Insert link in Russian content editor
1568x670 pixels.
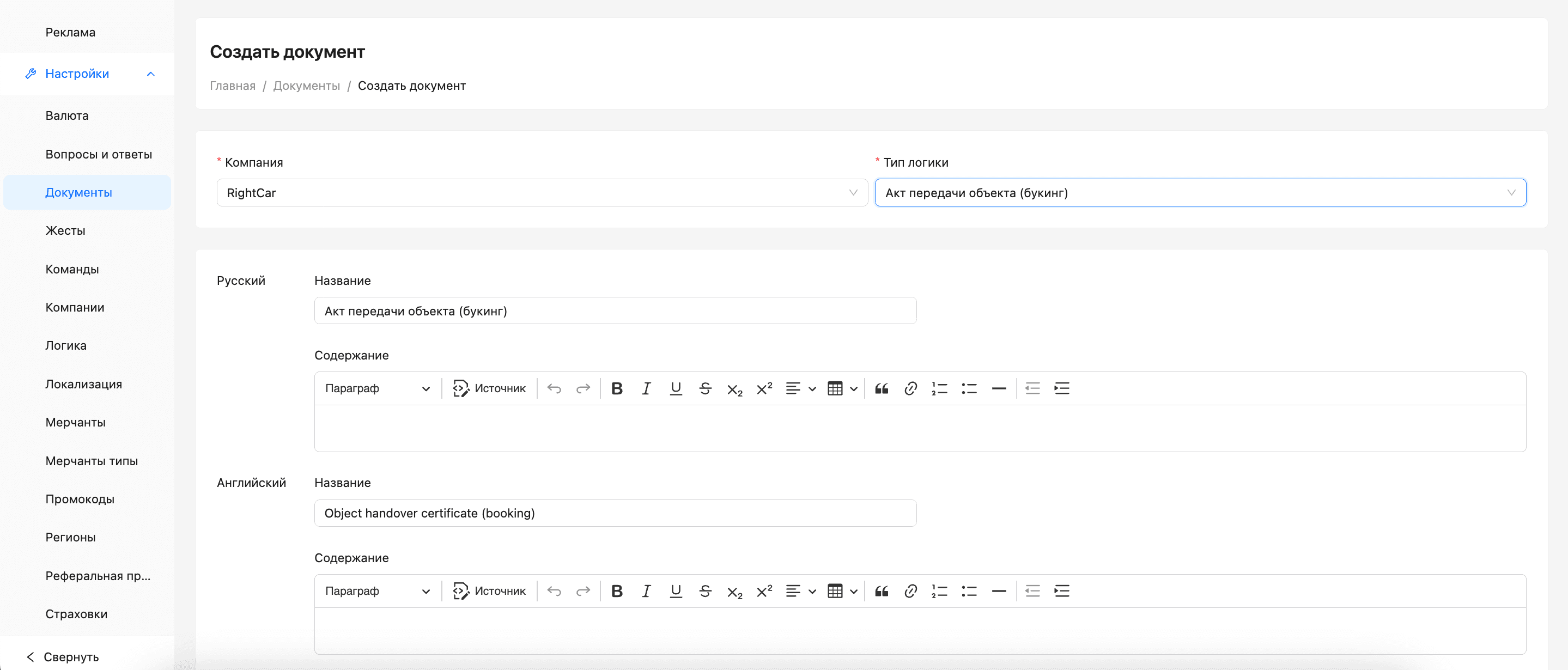tap(910, 388)
